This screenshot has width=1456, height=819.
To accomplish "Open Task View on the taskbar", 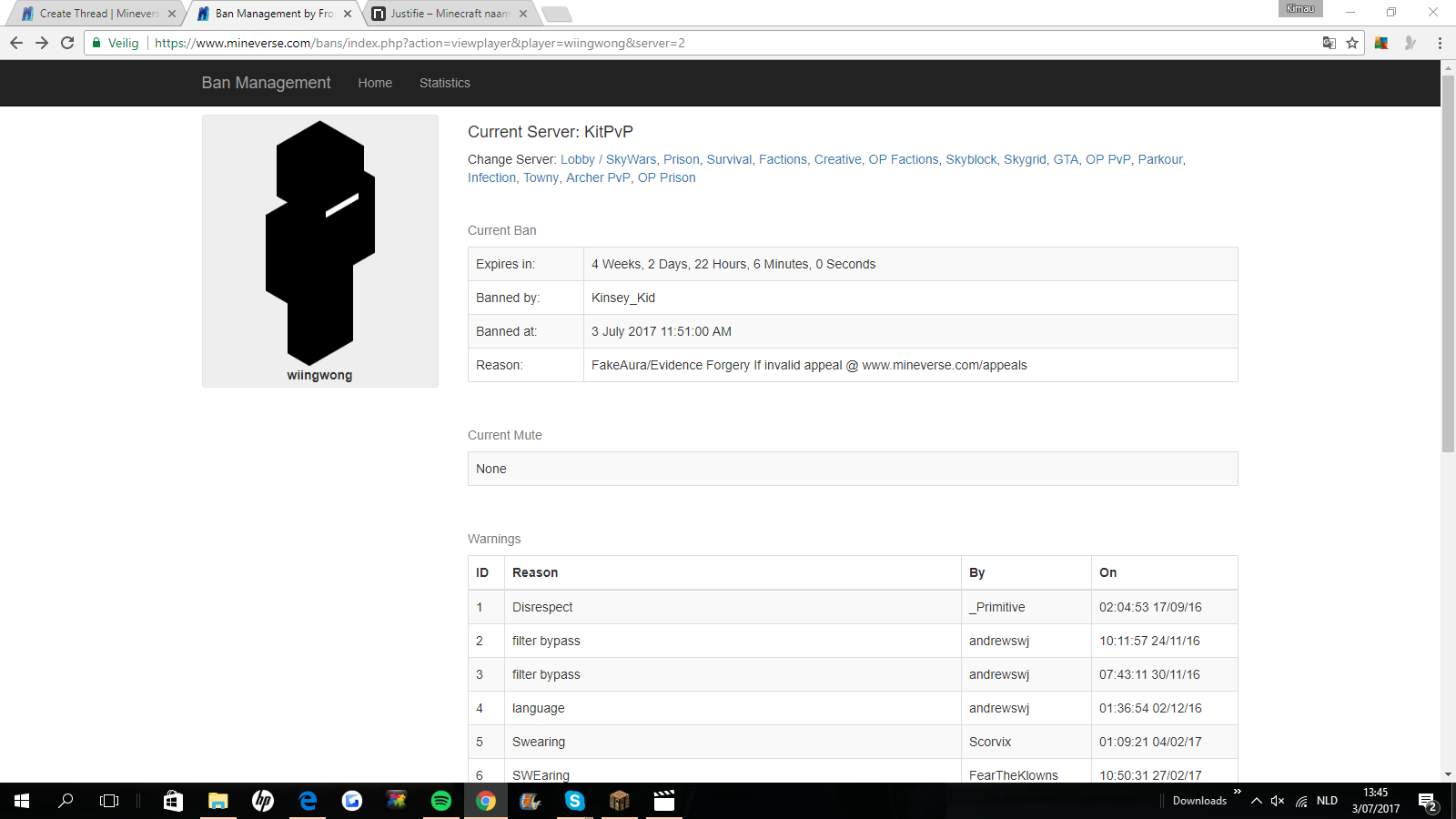I will (109, 801).
